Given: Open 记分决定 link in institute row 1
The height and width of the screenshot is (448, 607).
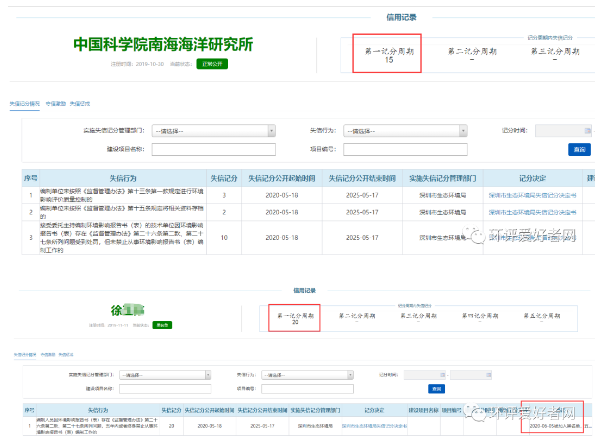Looking at the screenshot, I should pyautogui.click(x=532, y=196).
